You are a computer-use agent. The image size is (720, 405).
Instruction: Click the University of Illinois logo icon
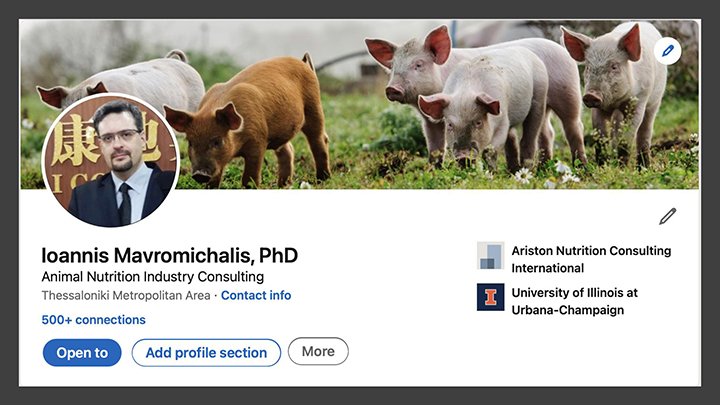click(490, 298)
